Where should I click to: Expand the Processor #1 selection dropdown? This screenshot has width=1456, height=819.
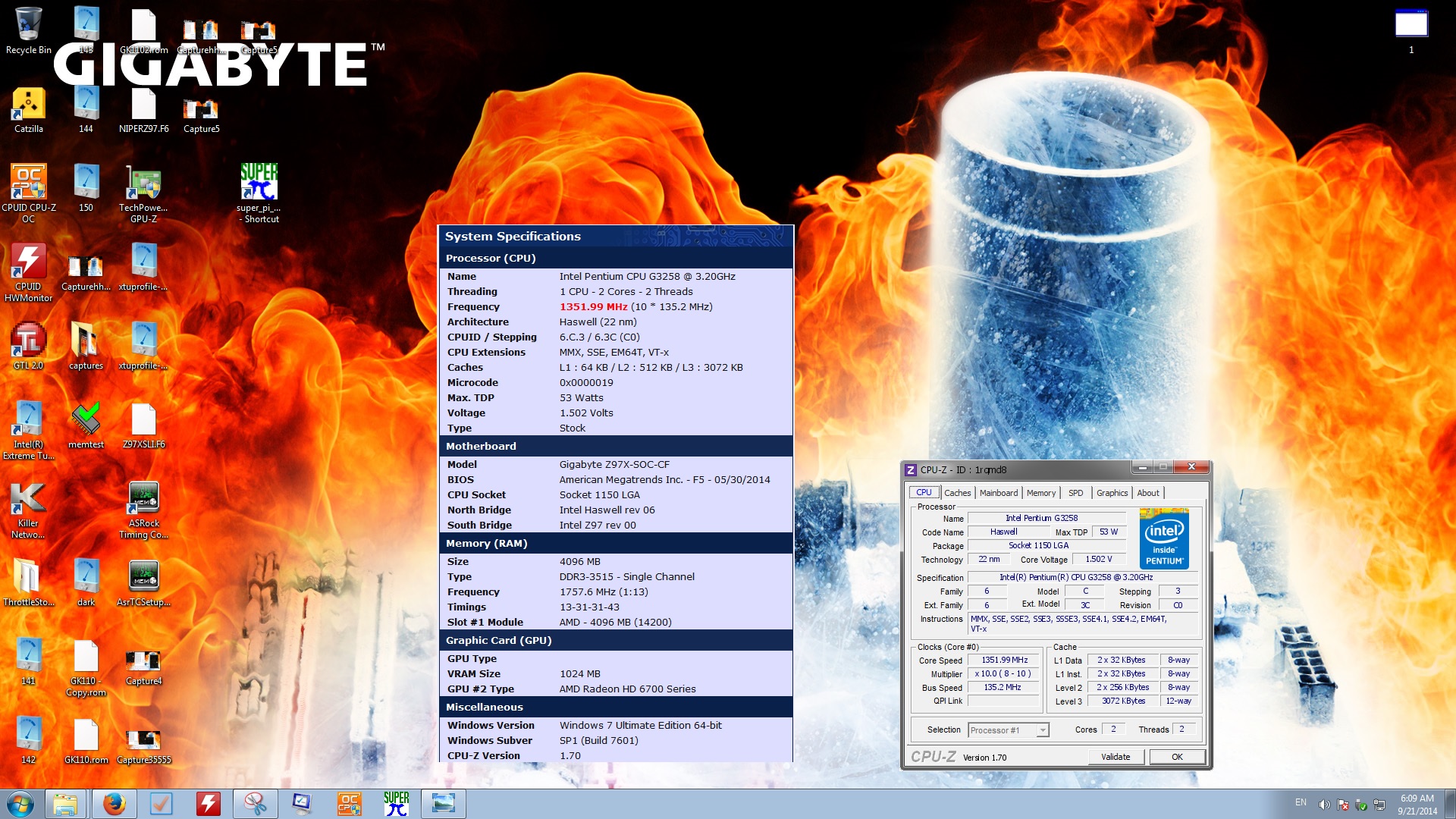pyautogui.click(x=1043, y=730)
